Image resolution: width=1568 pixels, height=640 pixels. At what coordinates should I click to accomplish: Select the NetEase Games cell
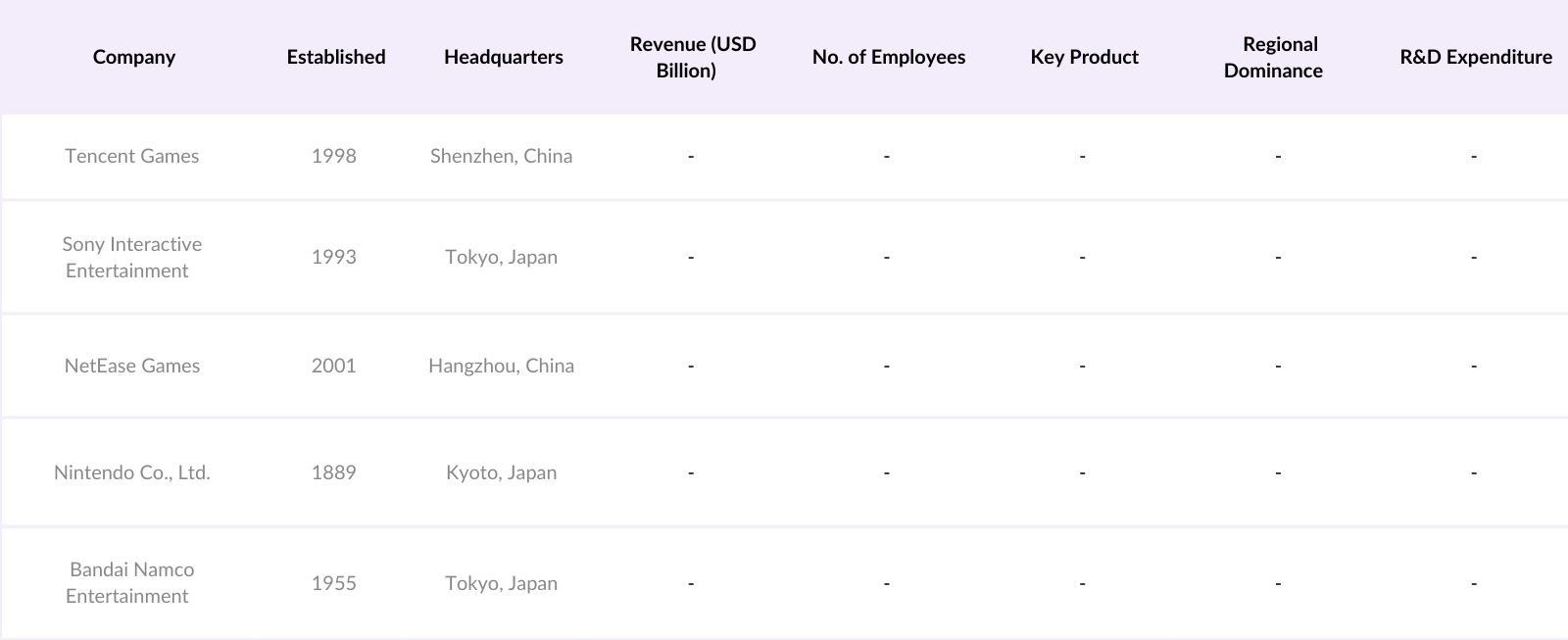coord(132,366)
